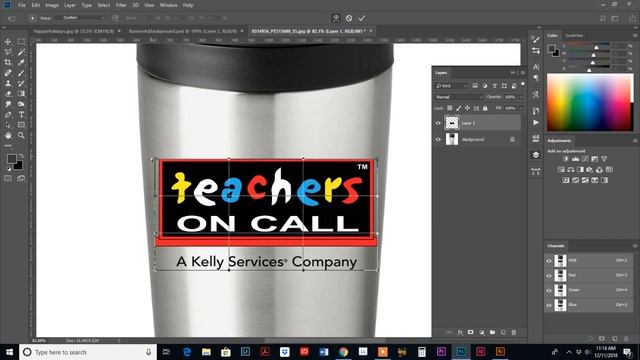This screenshot has height=360, width=640.
Task: Select the Gradient tool
Action: (x=21, y=94)
